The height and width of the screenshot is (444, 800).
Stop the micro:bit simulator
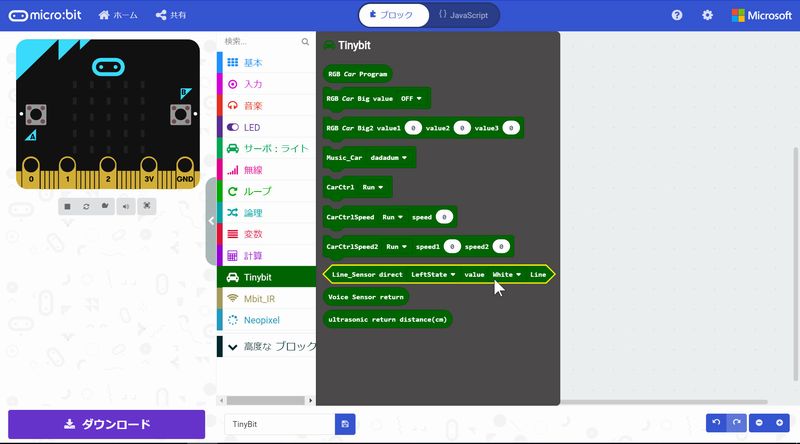[67, 206]
